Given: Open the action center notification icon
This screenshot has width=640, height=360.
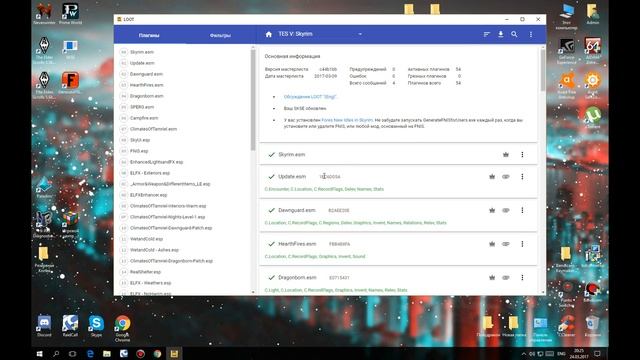Looking at the screenshot, I should tap(598, 353).
